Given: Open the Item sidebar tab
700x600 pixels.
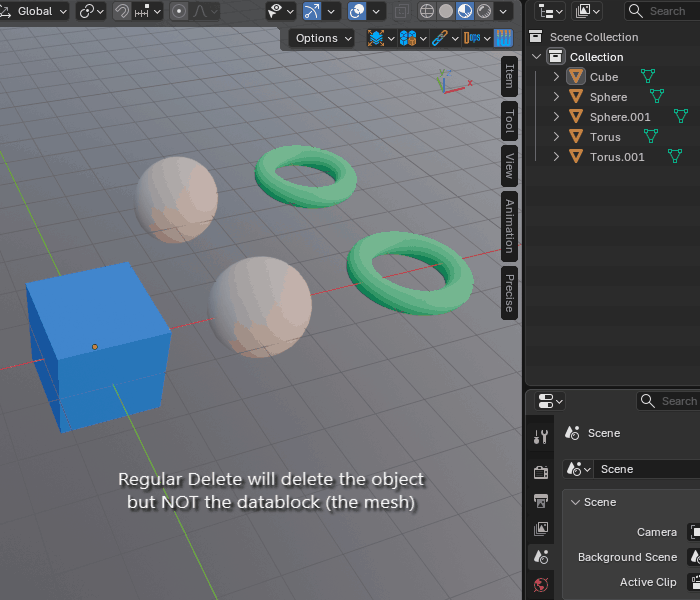Looking at the screenshot, I should [x=509, y=76].
